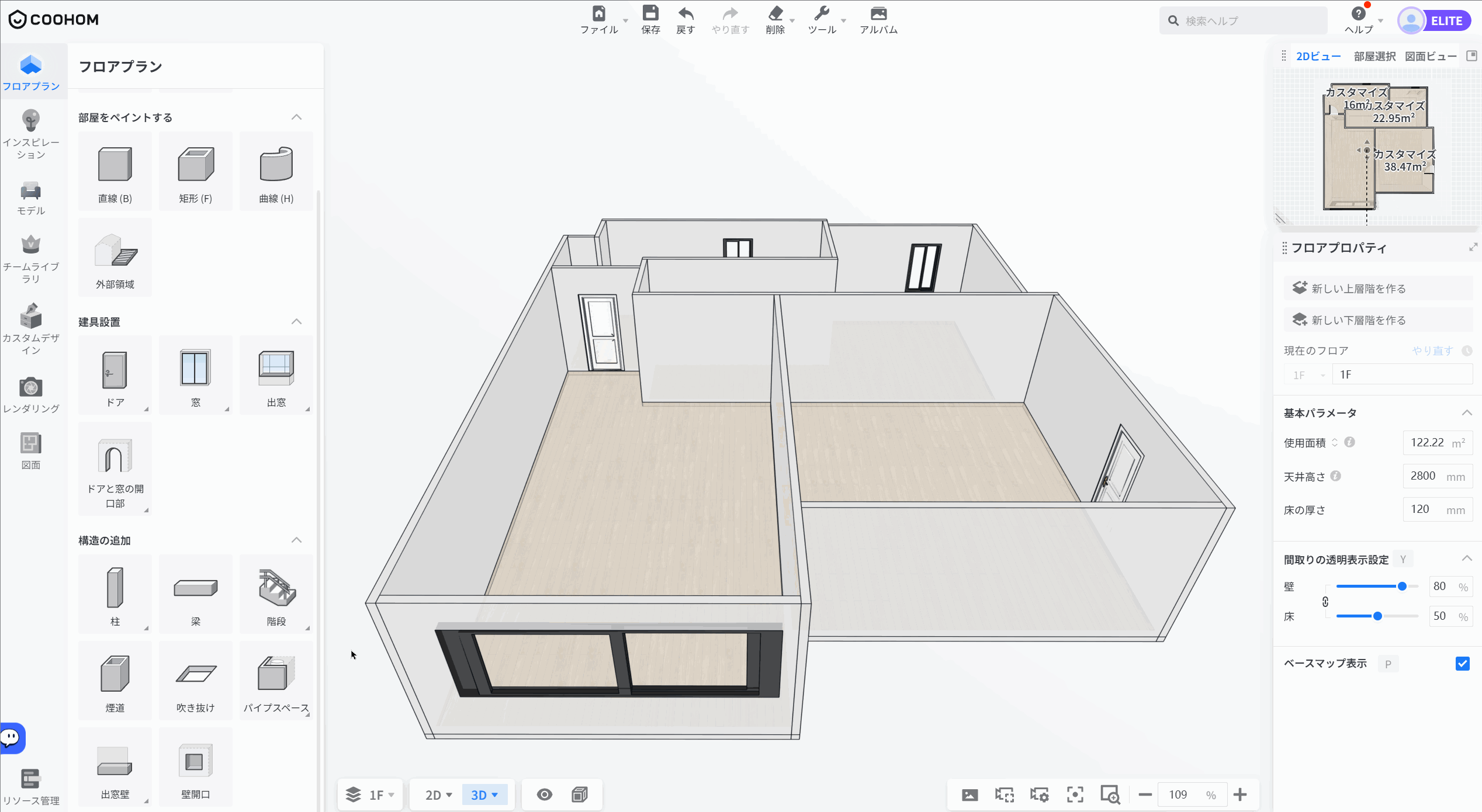Select ドアと窓の開口部 opening tool

click(115, 469)
